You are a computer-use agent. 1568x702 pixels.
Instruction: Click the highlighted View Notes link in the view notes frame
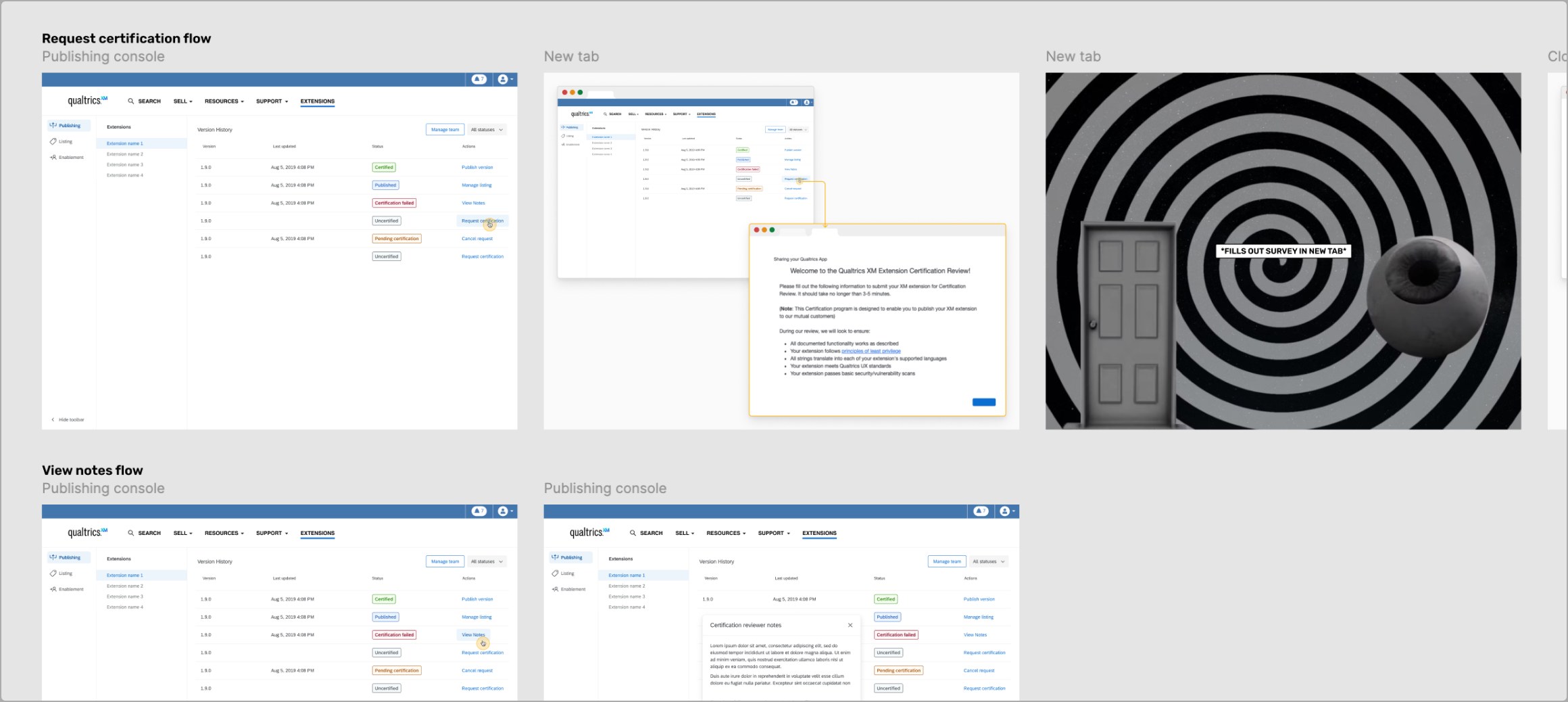(x=474, y=635)
